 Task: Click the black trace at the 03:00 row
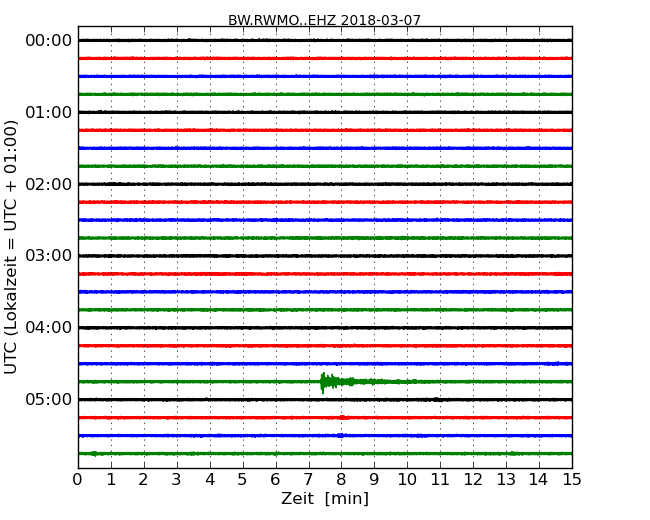click(325, 256)
